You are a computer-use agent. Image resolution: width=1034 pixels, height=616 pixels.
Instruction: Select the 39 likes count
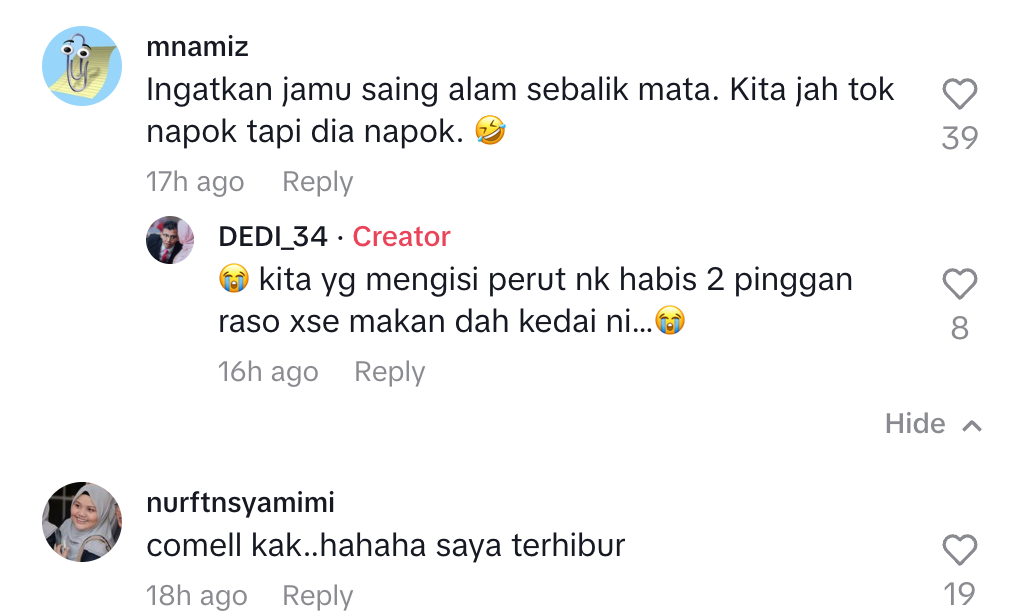point(959,137)
